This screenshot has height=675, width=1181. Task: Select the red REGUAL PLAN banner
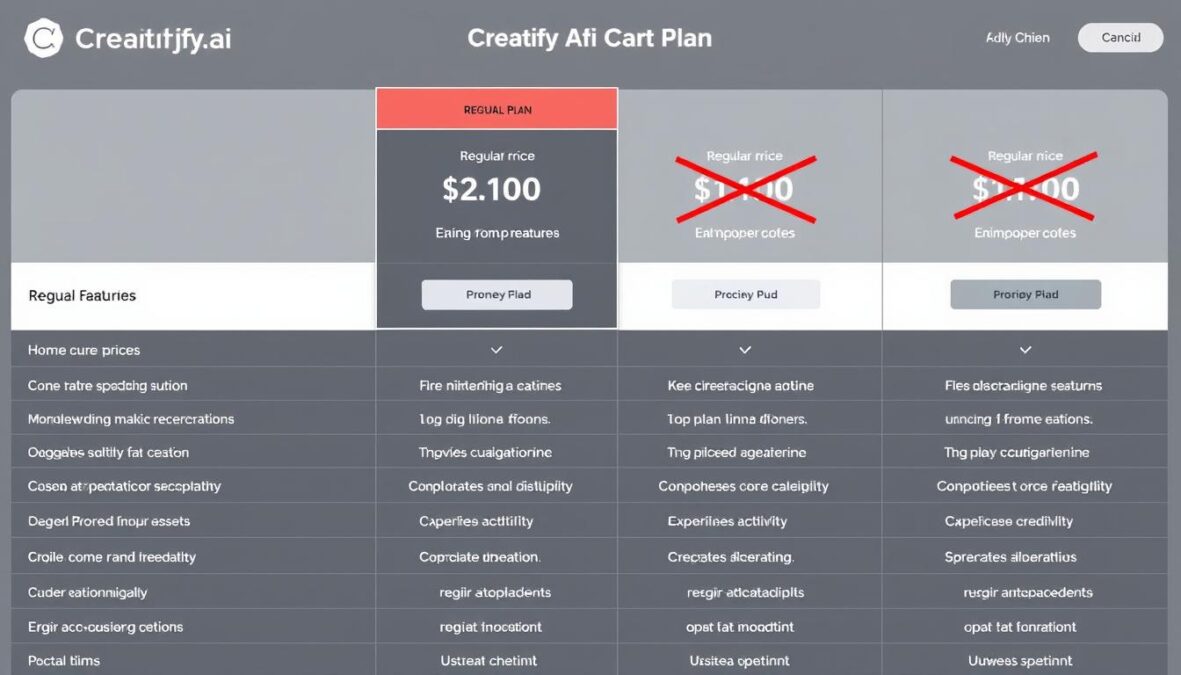tap(496, 108)
